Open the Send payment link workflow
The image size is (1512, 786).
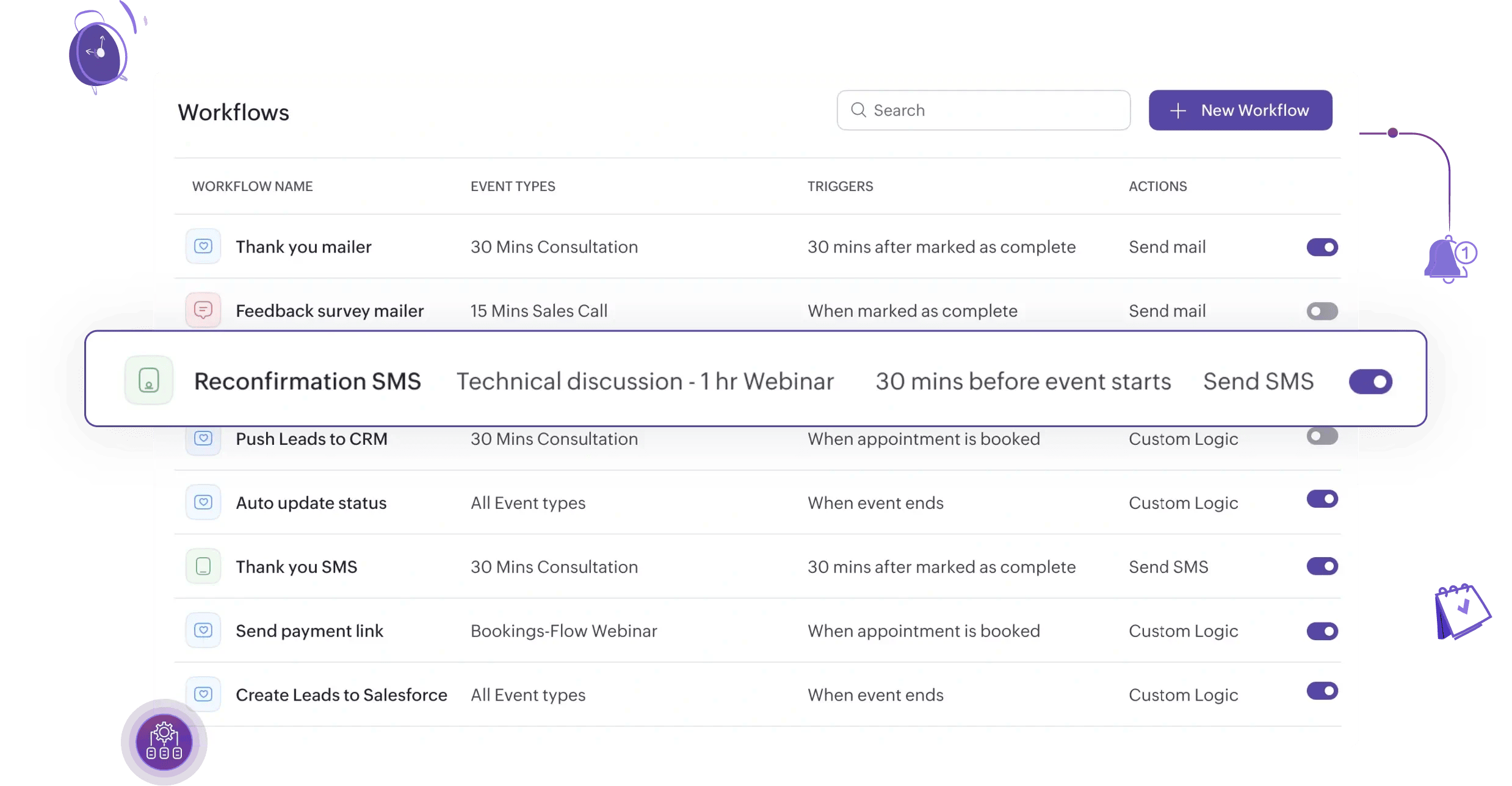309,631
